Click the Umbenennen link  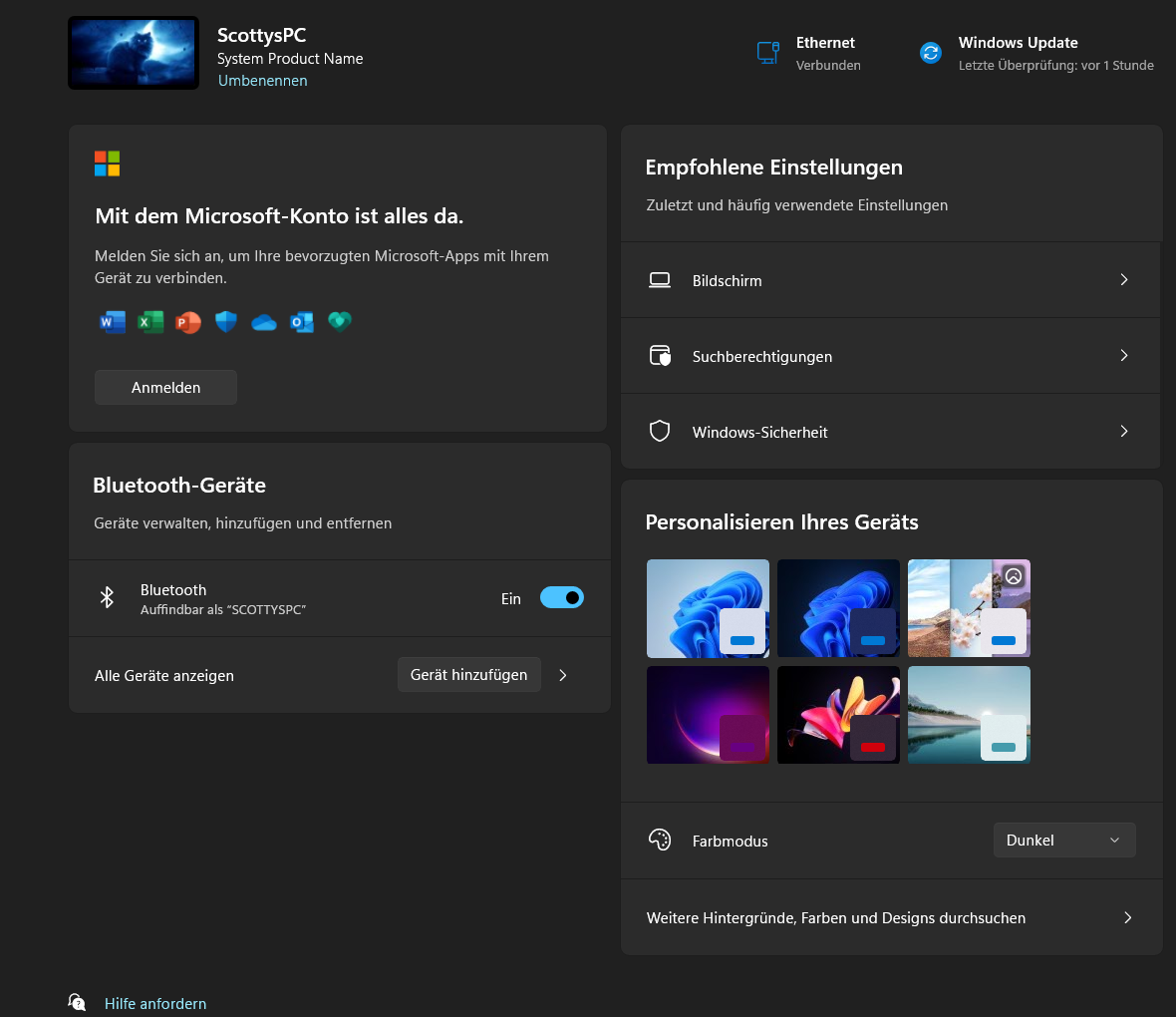[x=262, y=81]
